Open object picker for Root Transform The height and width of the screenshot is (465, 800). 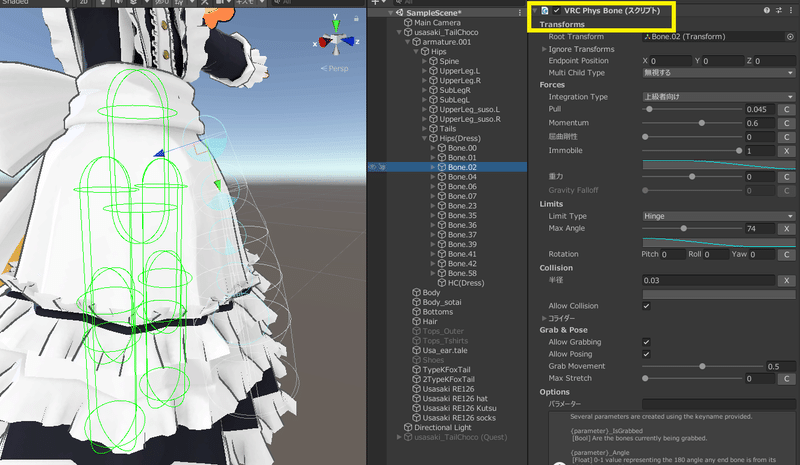coord(790,37)
